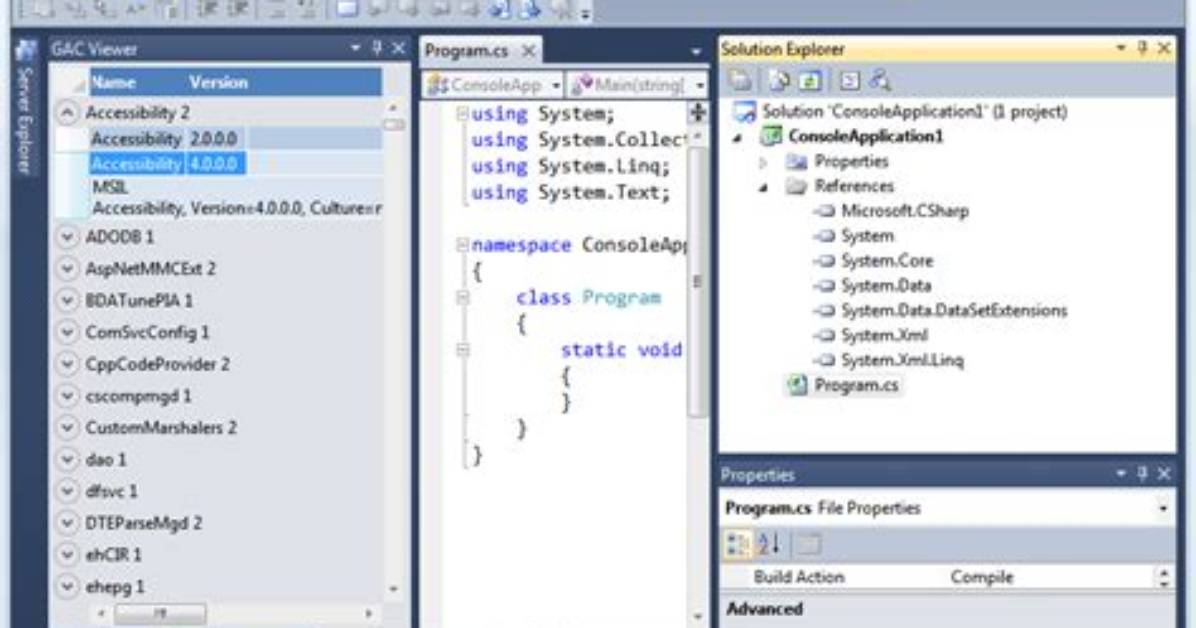Viewport: 1196px width, 628px height.
Task: Select the System.Xml.Linq reference
Action: (x=902, y=360)
